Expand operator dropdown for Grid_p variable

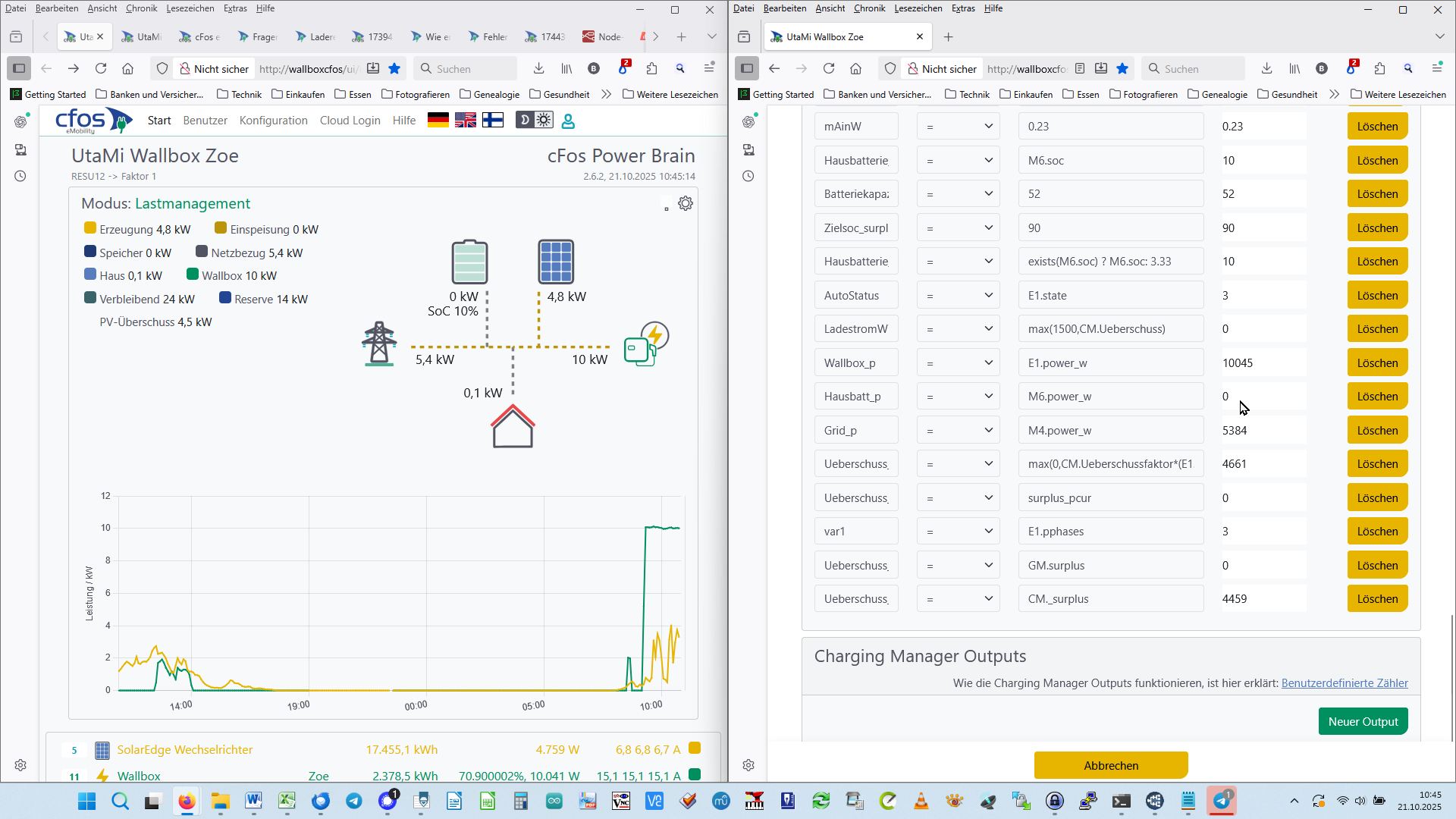[958, 430]
